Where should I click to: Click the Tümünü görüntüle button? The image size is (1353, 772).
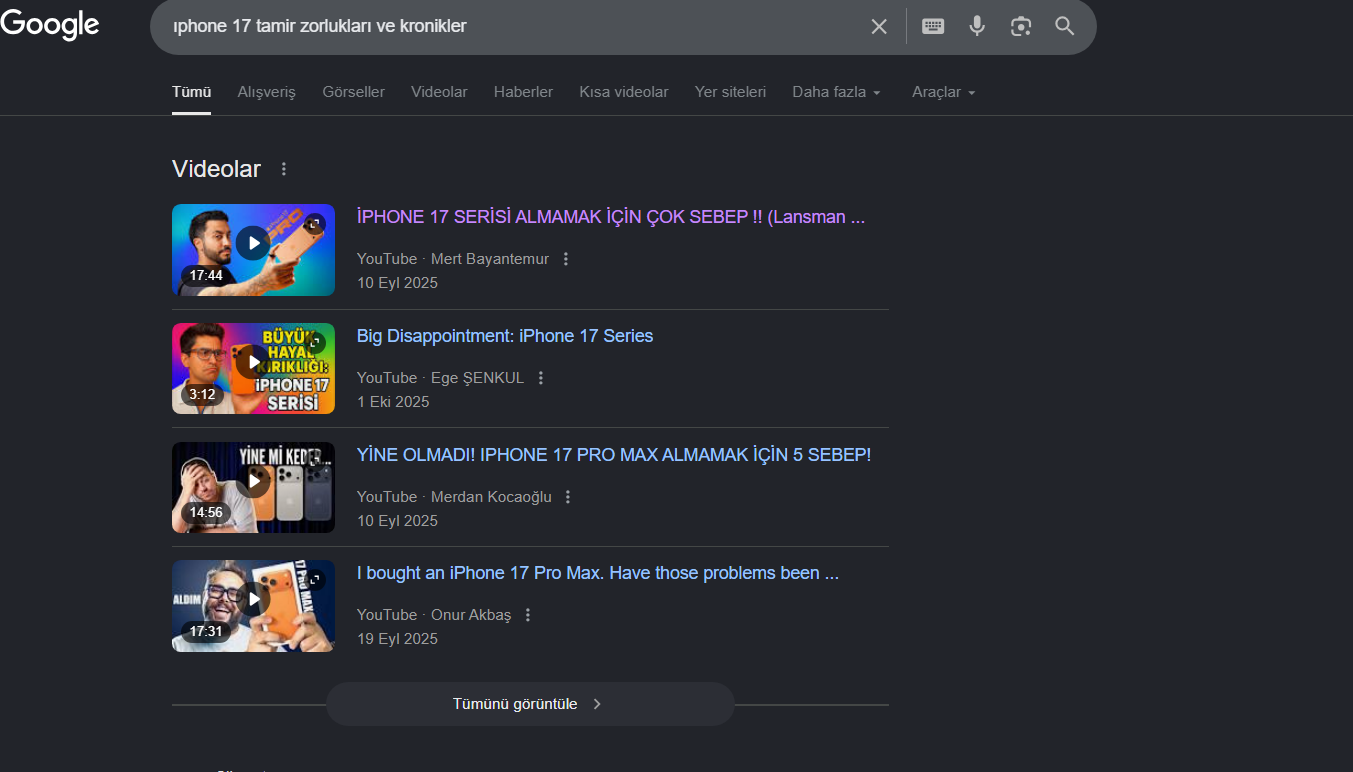530,704
